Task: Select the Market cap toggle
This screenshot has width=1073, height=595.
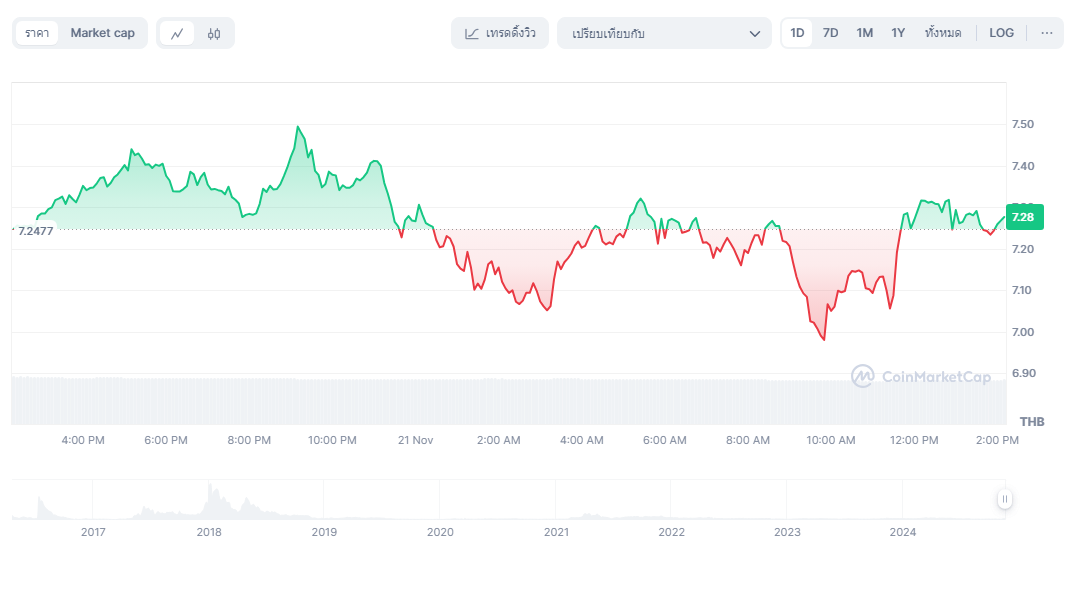Action: point(102,33)
